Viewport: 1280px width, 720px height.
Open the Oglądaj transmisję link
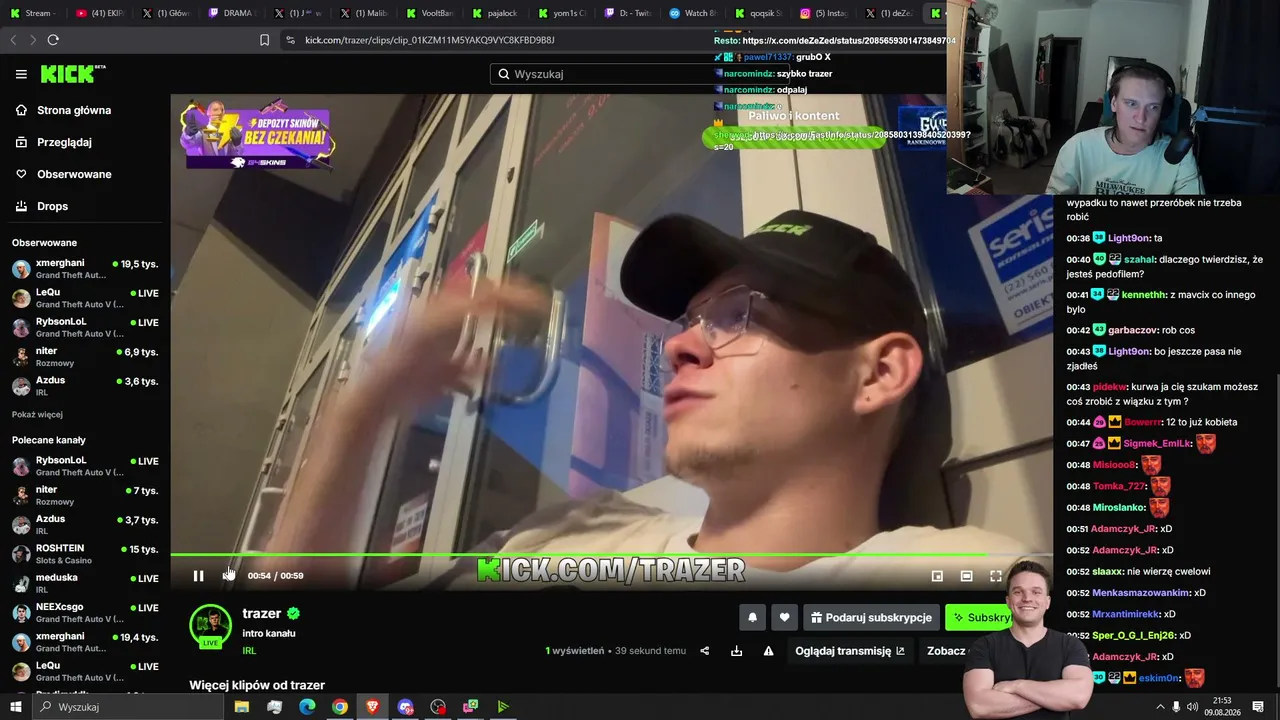coord(850,651)
